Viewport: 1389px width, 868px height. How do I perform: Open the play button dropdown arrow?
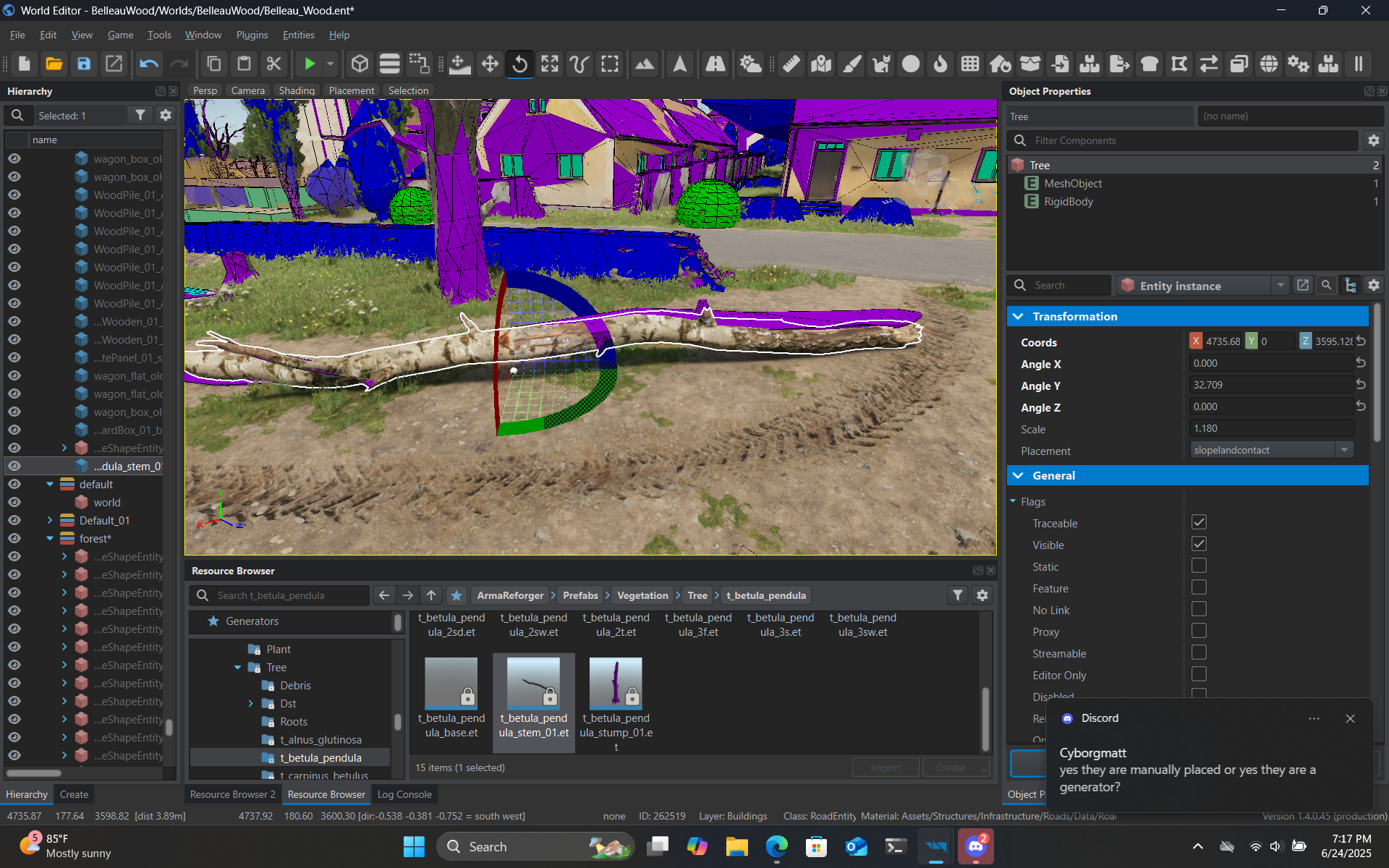[330, 64]
